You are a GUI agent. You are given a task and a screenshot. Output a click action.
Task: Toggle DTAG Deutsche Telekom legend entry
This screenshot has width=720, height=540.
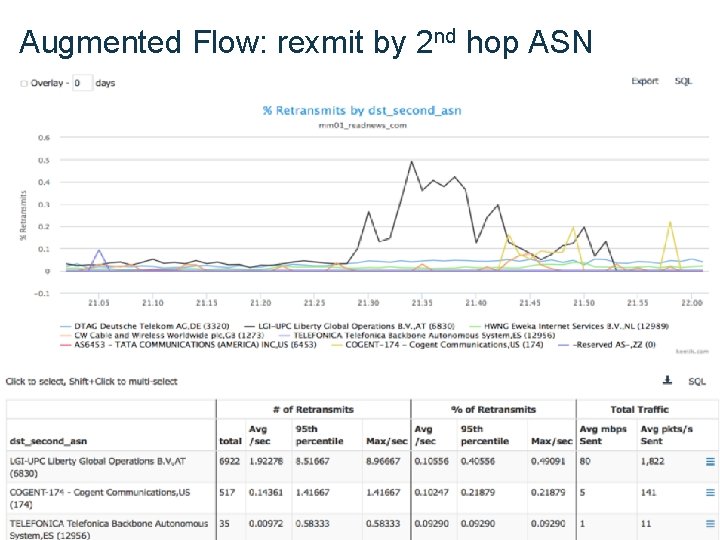click(x=145, y=326)
